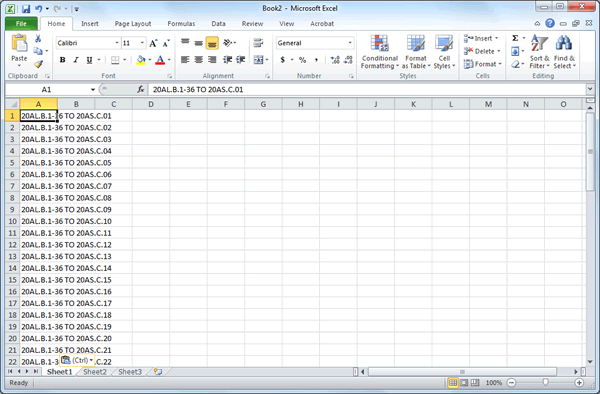Viewport: 600px width, 394px height.
Task: Switch to the Data tab
Action: point(218,24)
